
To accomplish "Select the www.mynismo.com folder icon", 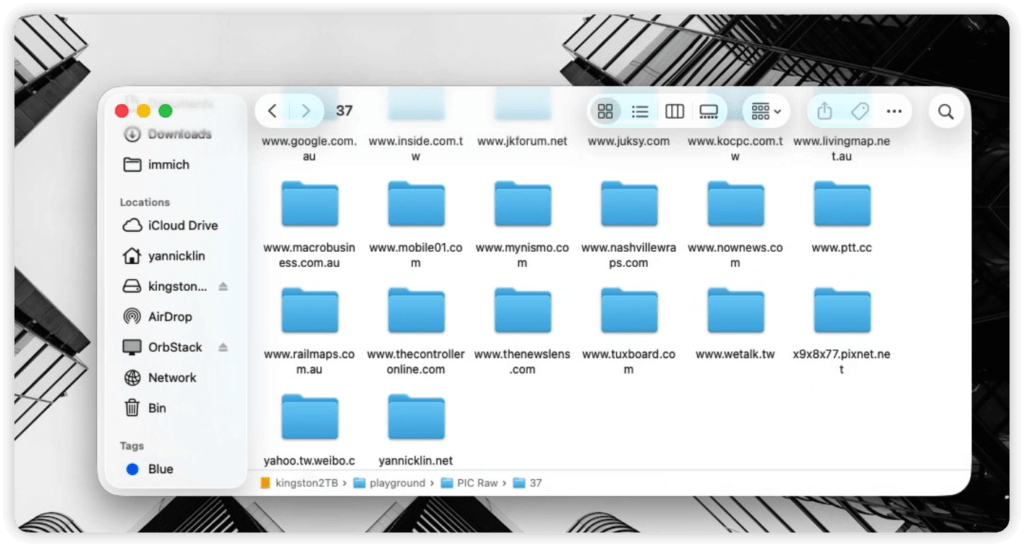I will 522,204.
